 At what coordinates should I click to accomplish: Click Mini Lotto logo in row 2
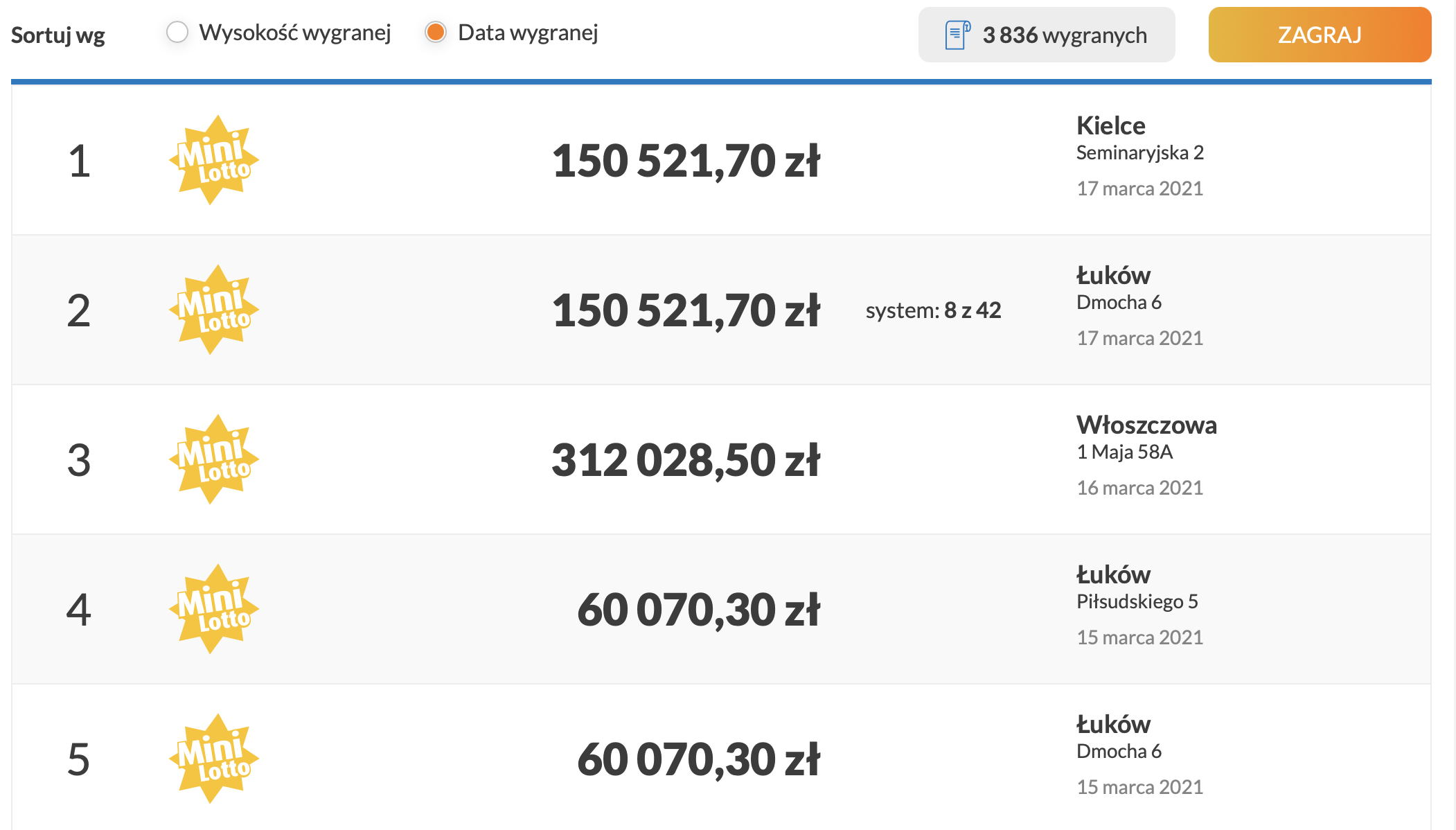point(213,310)
